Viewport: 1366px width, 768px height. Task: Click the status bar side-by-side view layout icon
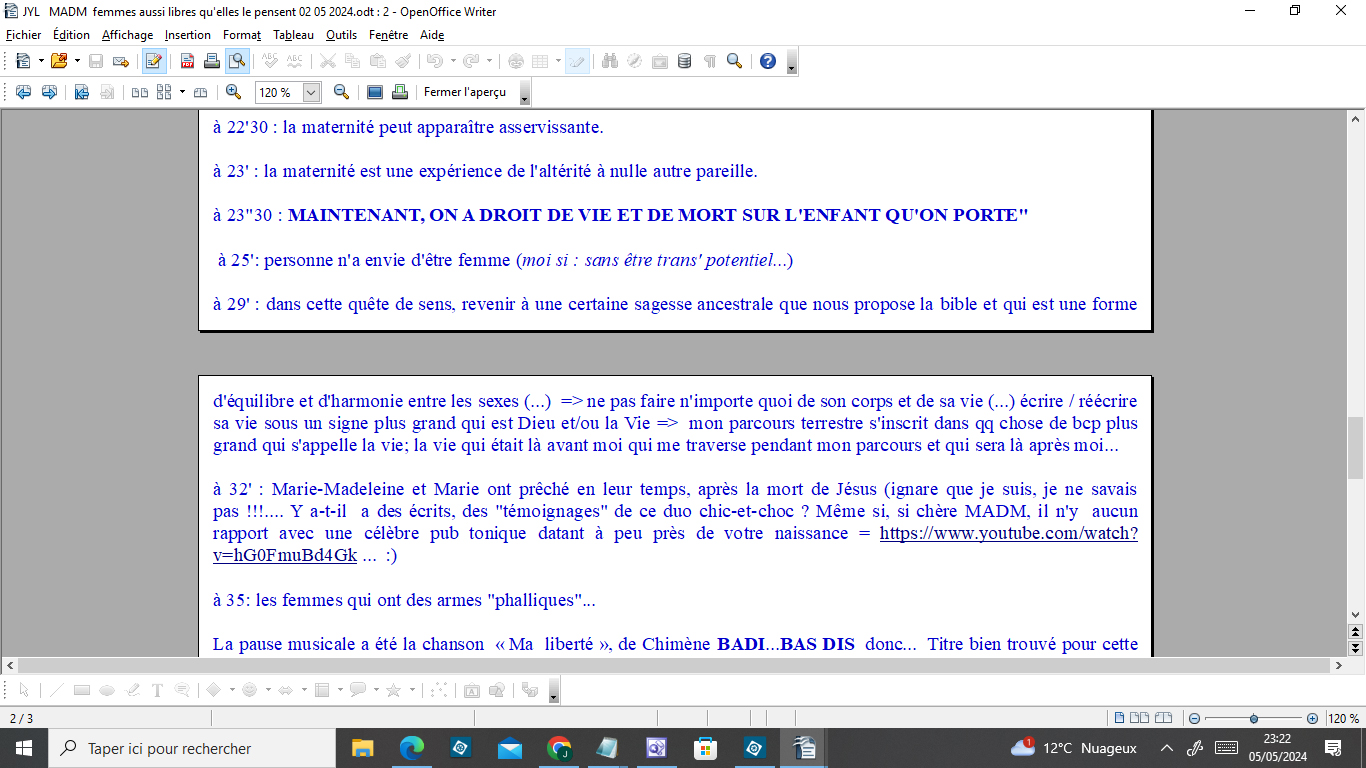pyautogui.click(x=1140, y=718)
